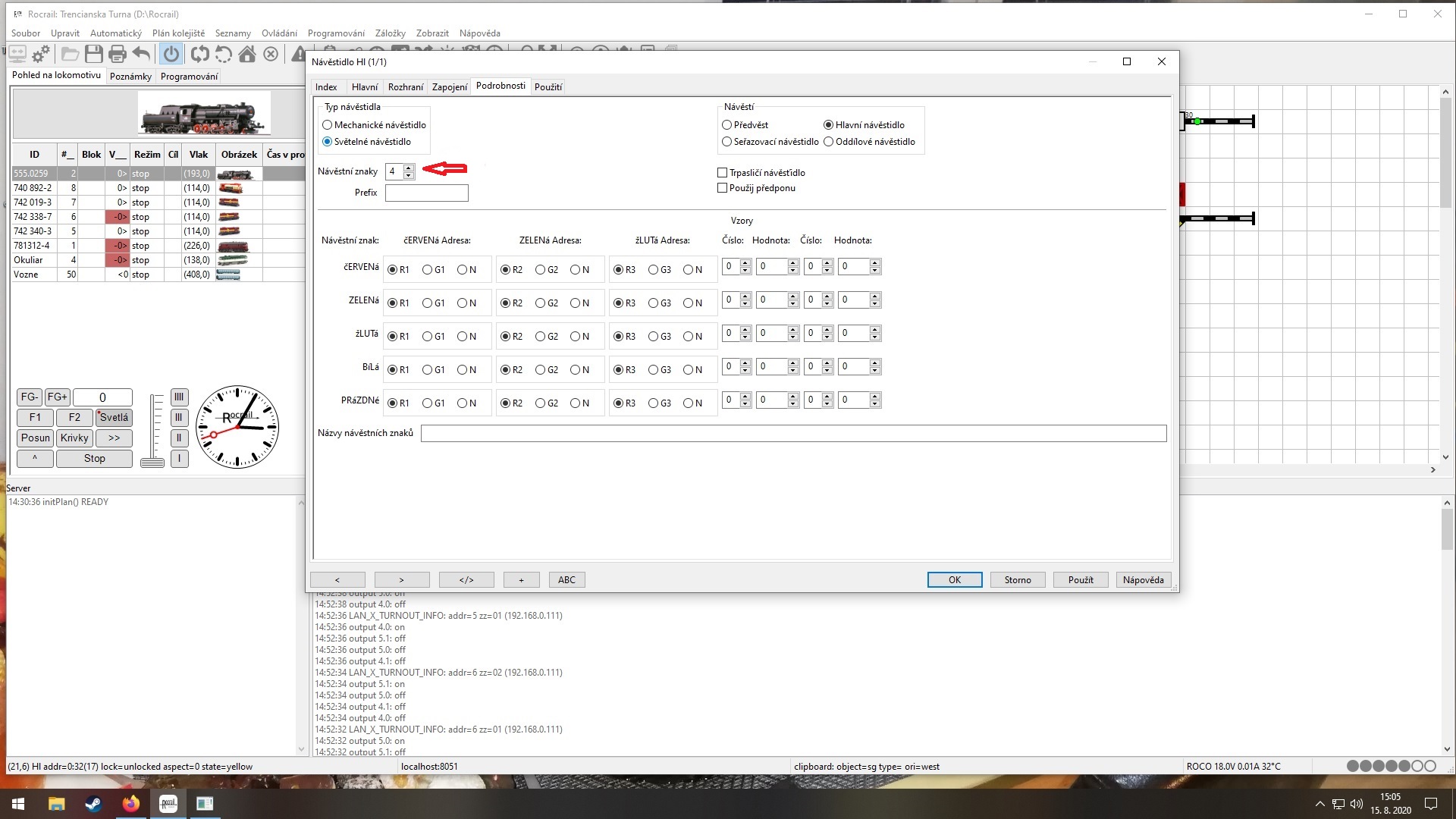Click the home icon in toolbar

[x=246, y=54]
